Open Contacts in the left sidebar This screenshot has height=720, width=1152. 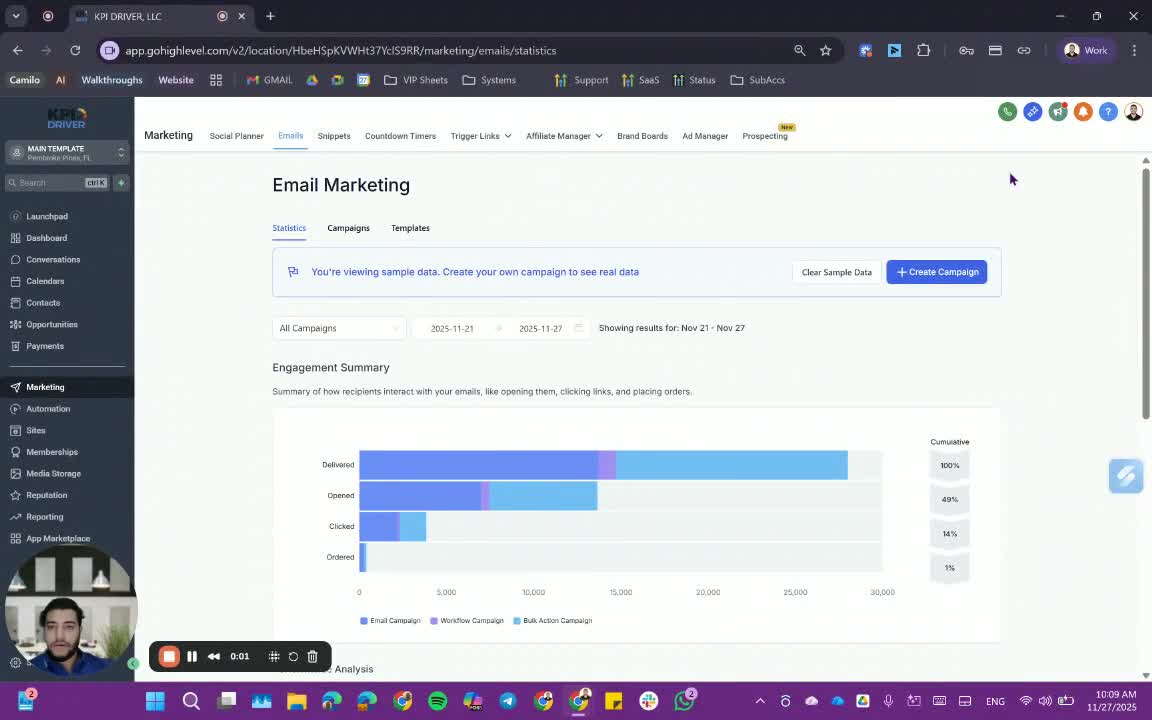tap(43, 303)
